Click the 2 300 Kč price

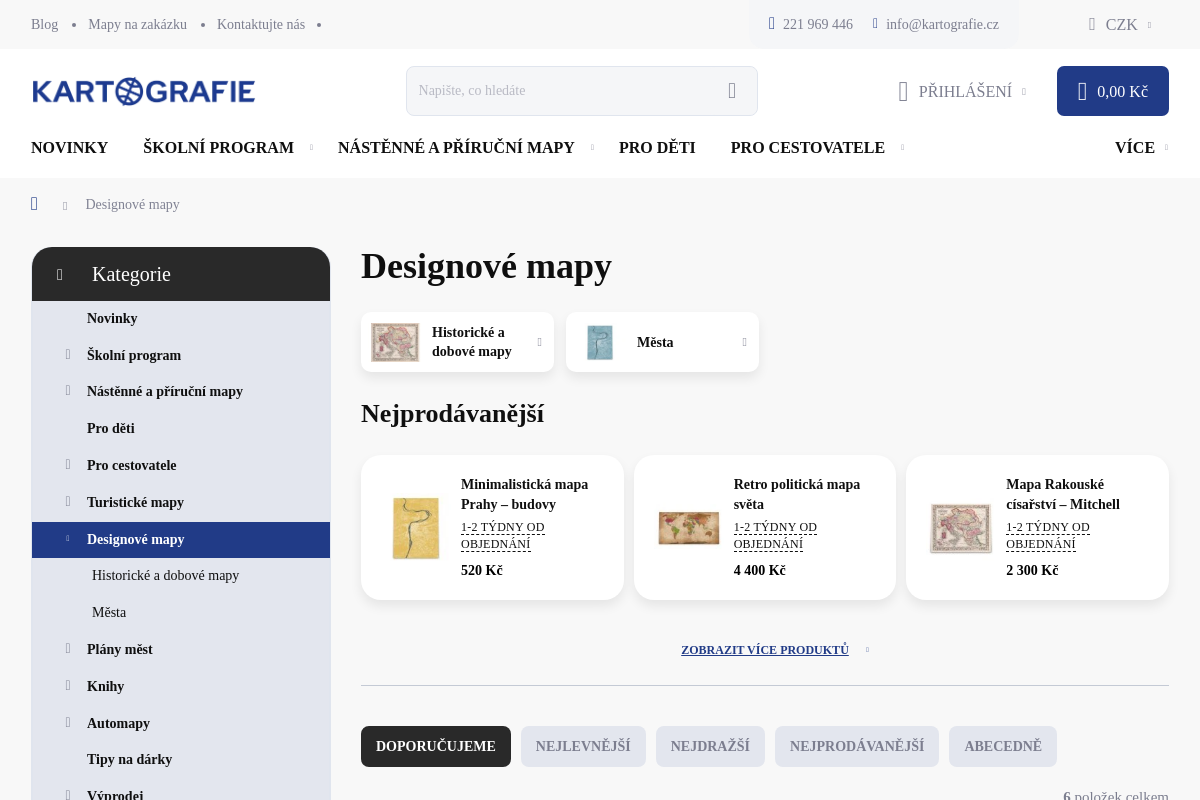pos(1032,570)
